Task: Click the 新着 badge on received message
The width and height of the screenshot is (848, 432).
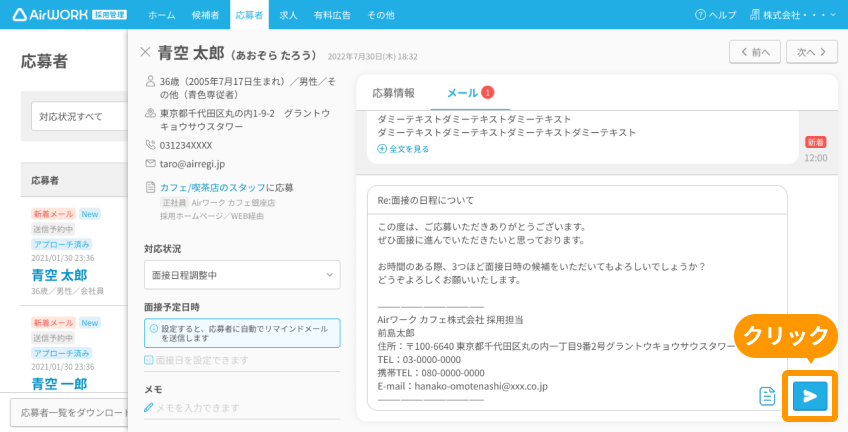Action: click(816, 142)
